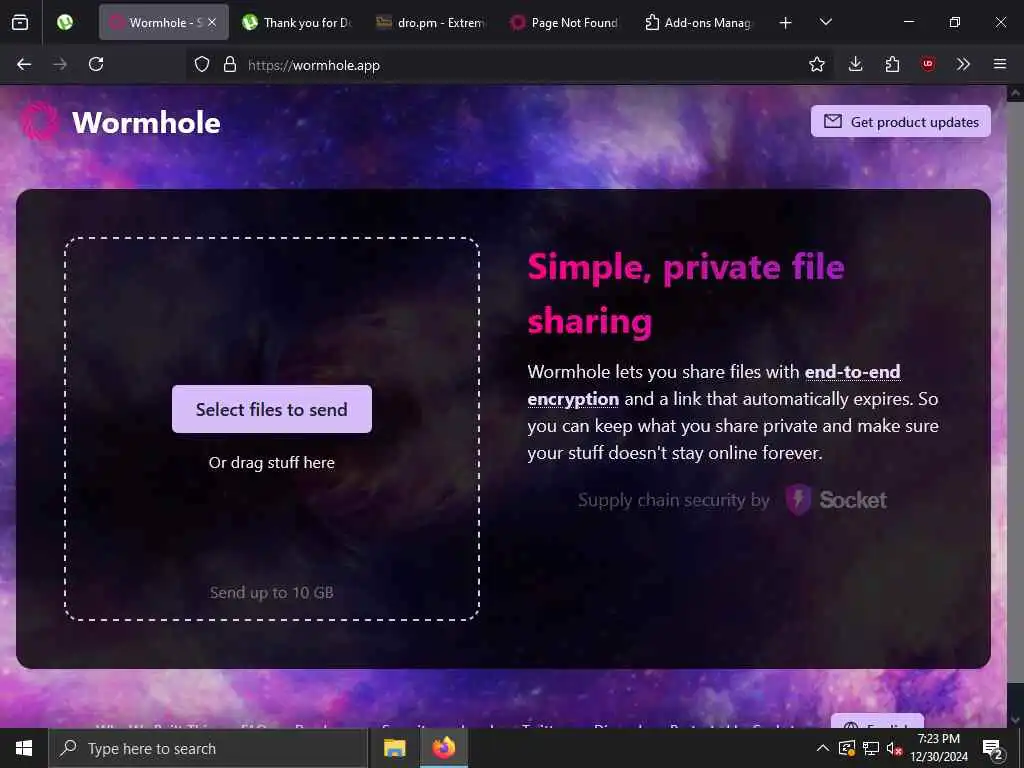Click the Send up to 10 GB text
The width and height of the screenshot is (1024, 768).
(272, 592)
